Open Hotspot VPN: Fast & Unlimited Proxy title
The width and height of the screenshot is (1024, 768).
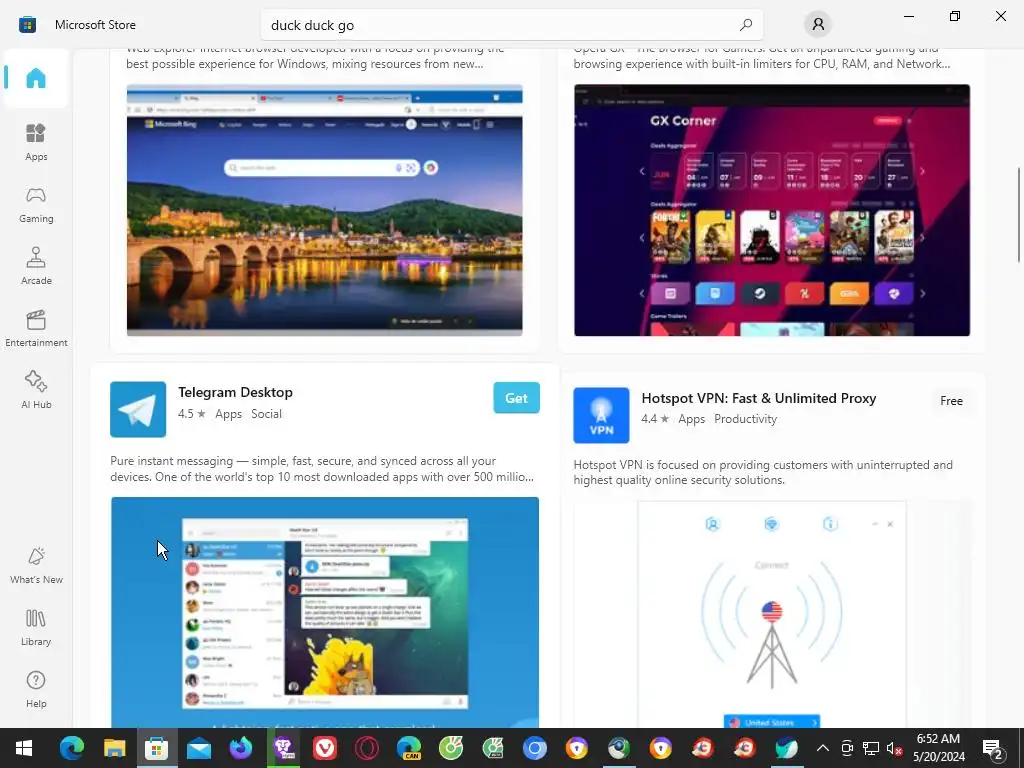[x=759, y=398]
